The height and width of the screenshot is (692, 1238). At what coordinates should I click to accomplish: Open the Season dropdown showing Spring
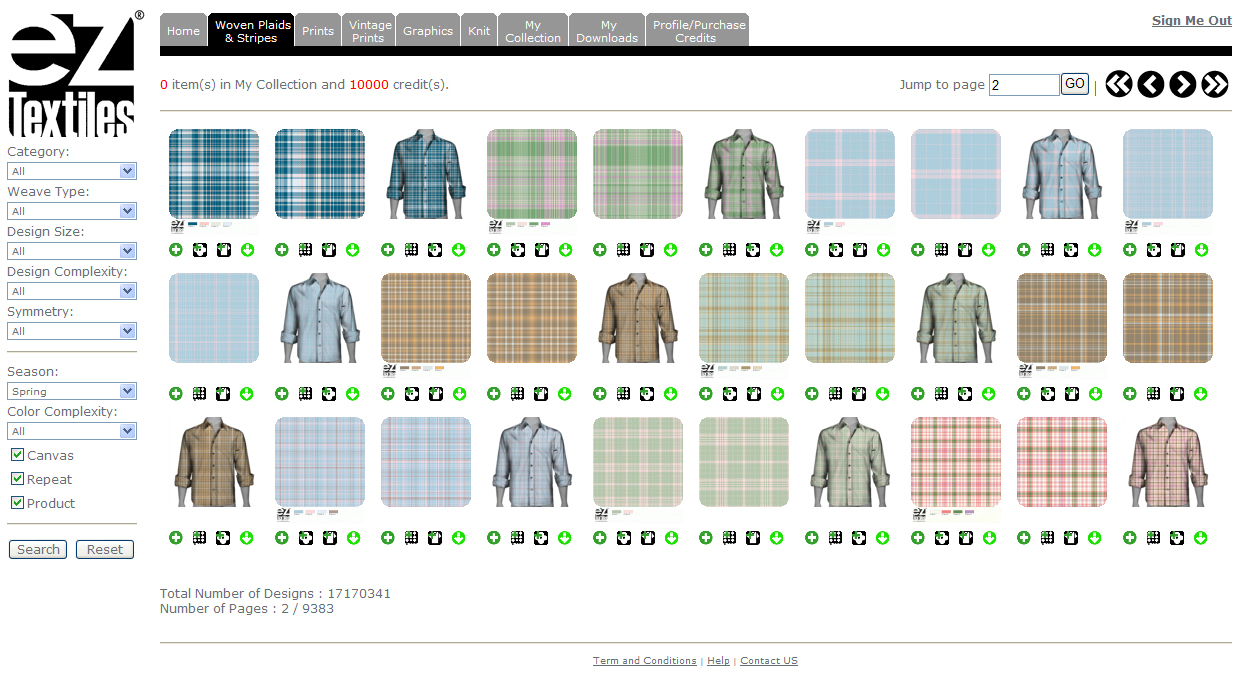(72, 391)
